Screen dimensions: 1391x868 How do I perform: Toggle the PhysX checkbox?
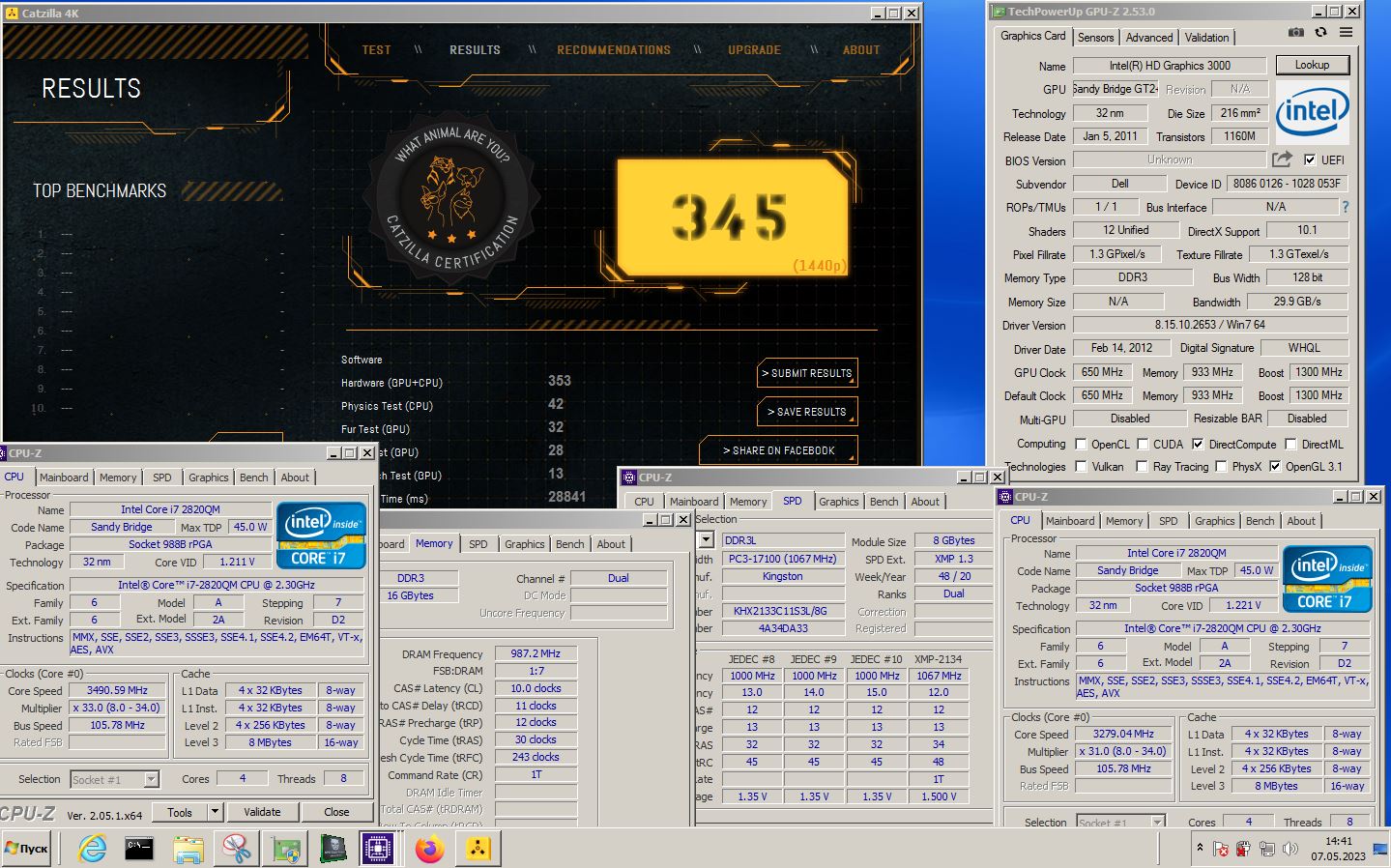click(1221, 466)
